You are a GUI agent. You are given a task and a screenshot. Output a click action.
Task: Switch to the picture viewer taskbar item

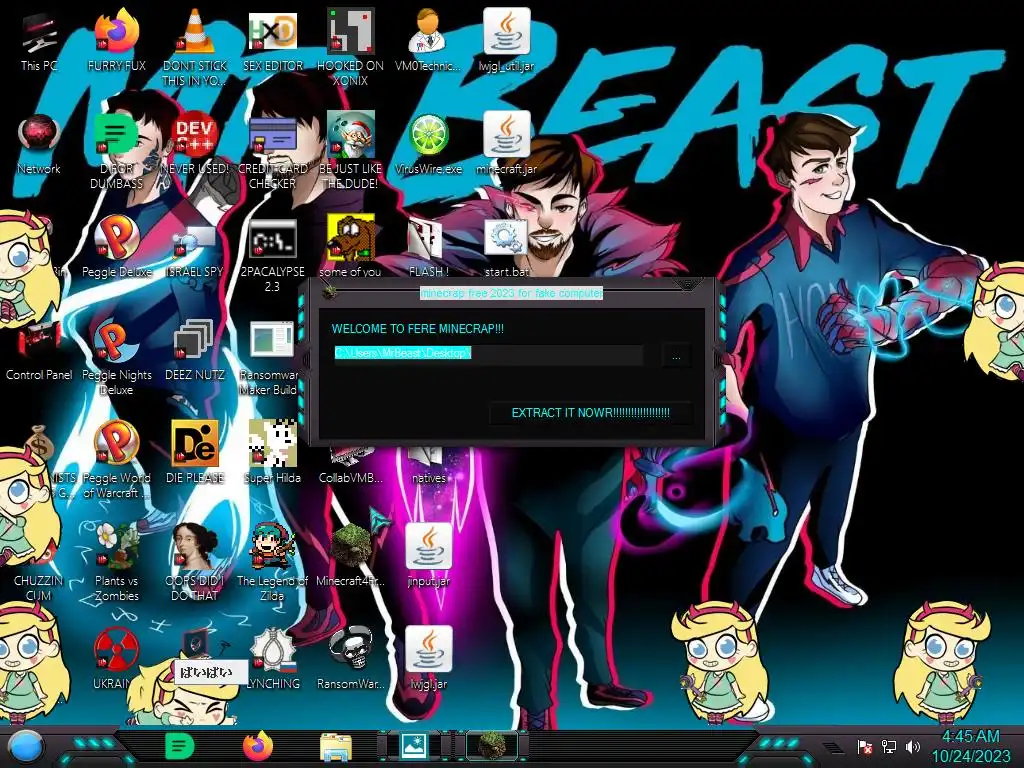pyautogui.click(x=414, y=746)
